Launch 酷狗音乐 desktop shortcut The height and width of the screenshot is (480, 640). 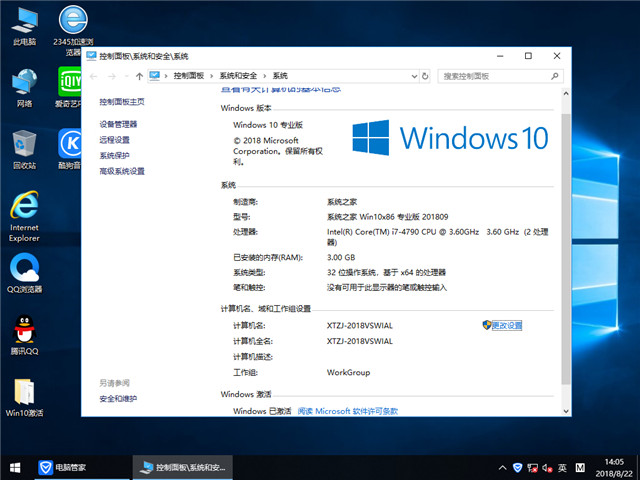73,146
